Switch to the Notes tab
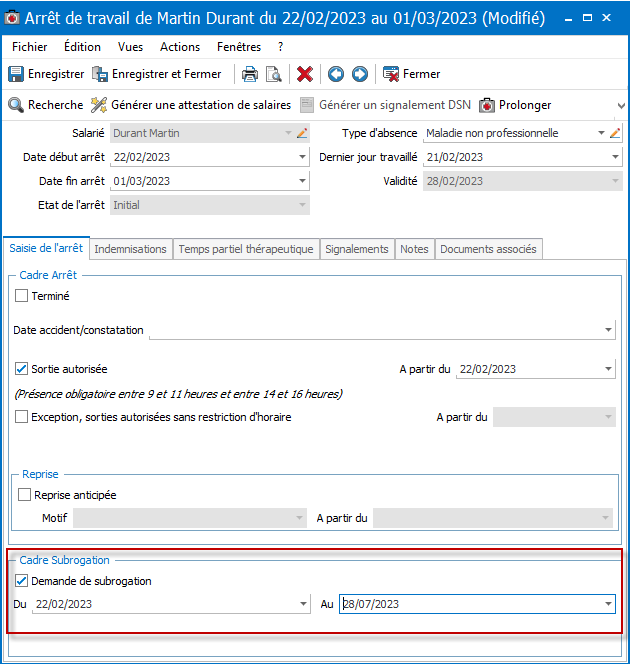630x664 pixels. [414, 249]
